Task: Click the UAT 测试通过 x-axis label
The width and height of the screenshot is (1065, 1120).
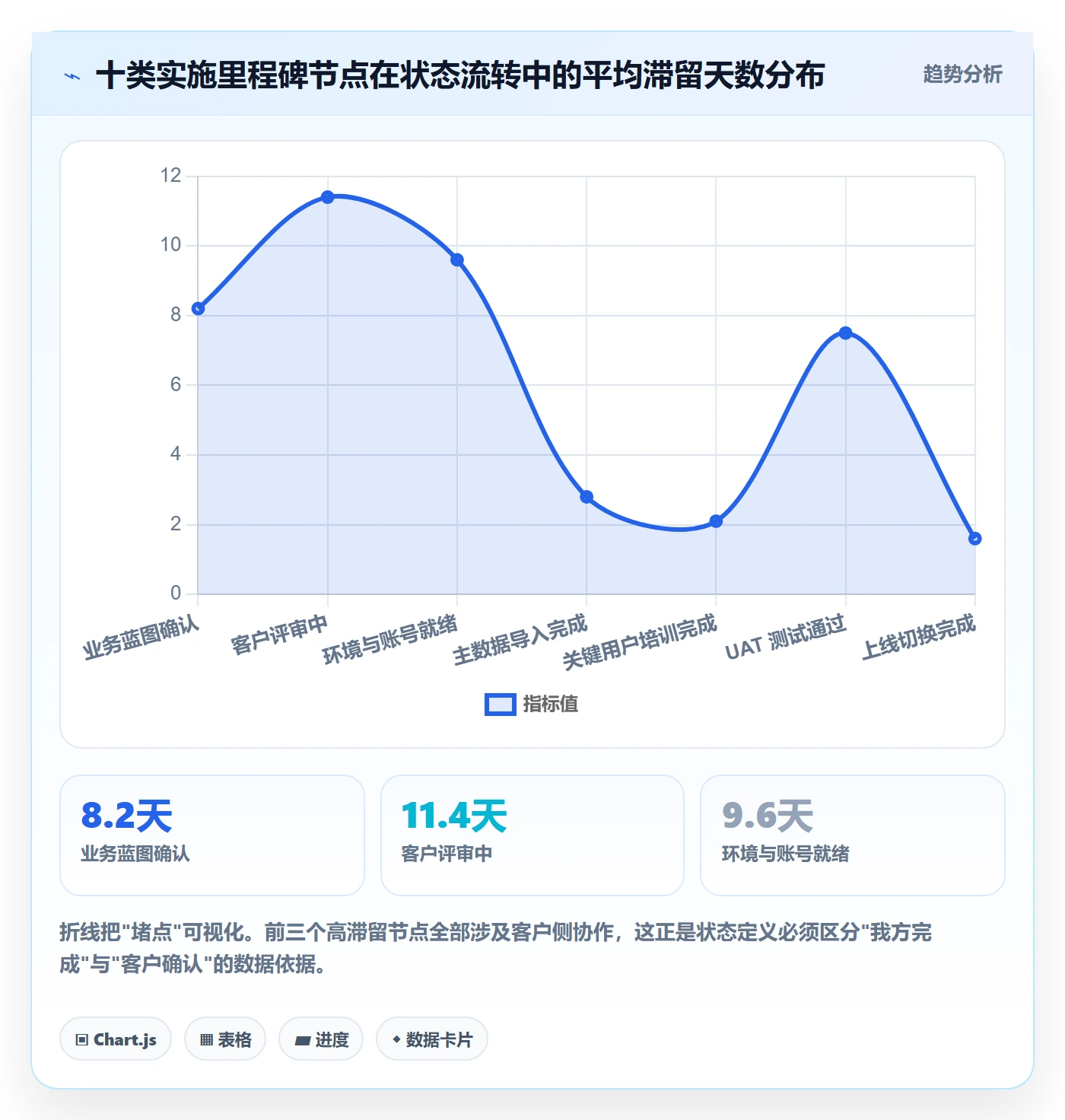Action: coord(786,638)
